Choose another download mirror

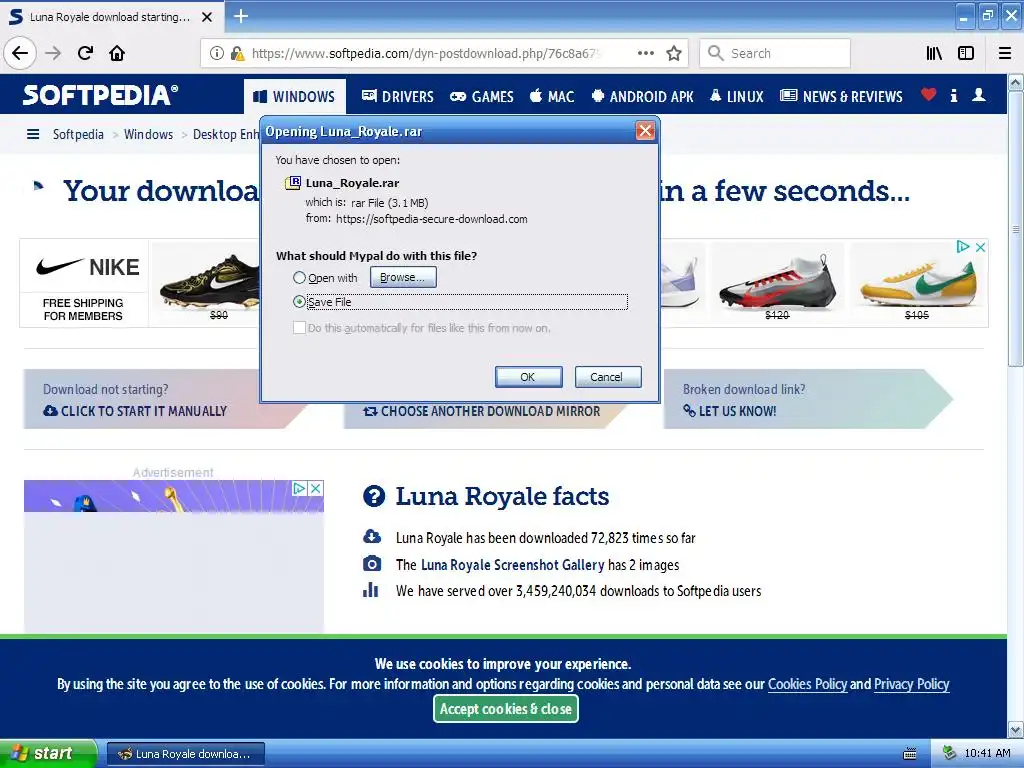(x=481, y=411)
